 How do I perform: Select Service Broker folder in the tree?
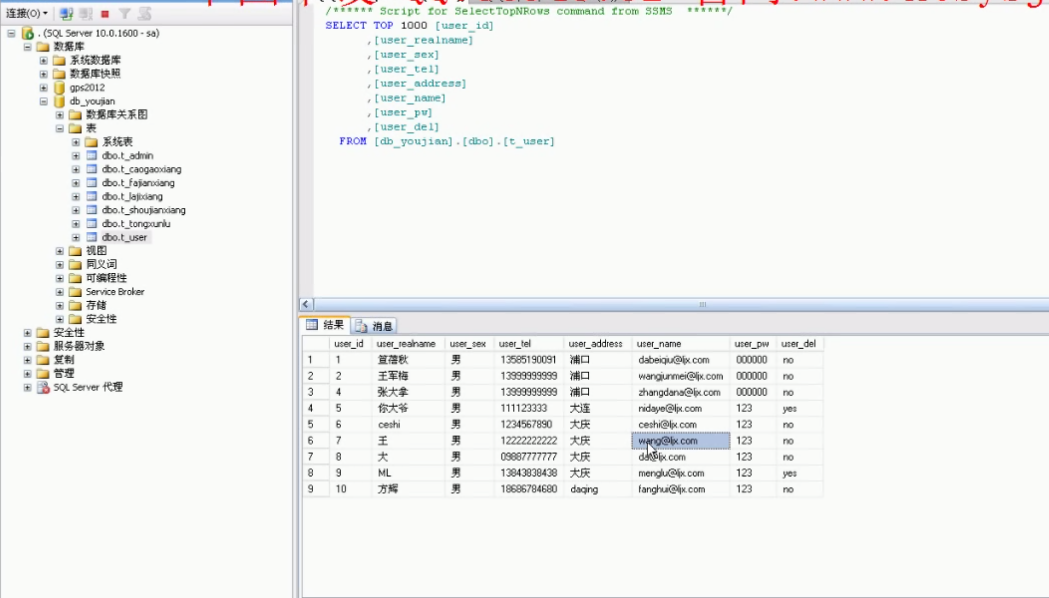pos(114,292)
